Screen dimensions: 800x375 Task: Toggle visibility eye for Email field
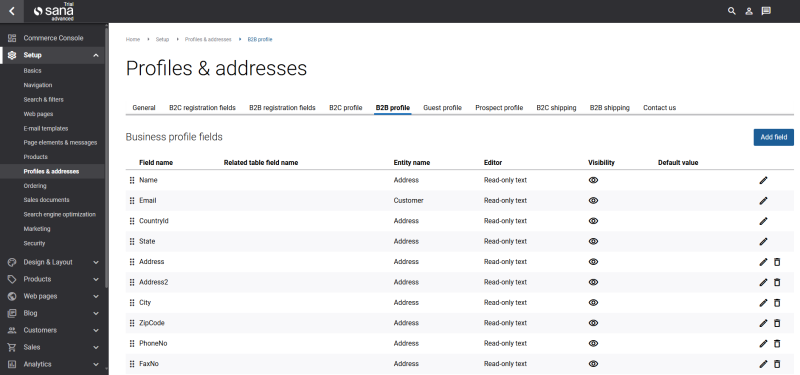pos(593,201)
